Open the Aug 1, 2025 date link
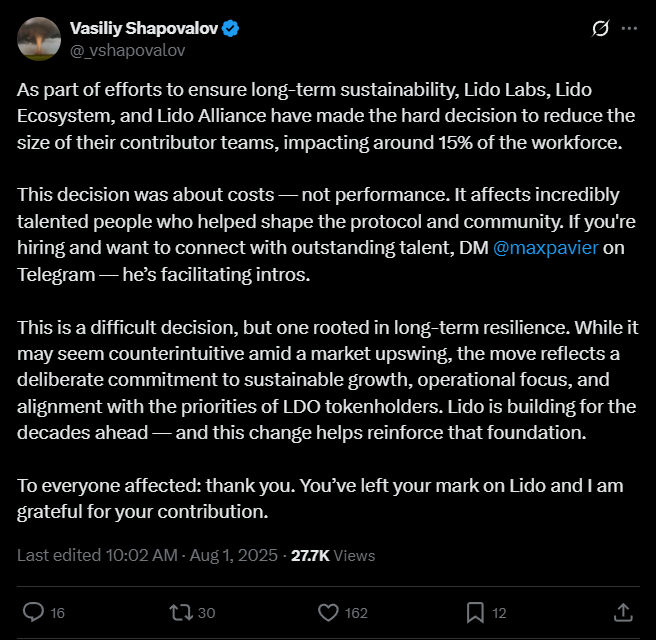Viewport: 656px width, 640px height. 233,556
